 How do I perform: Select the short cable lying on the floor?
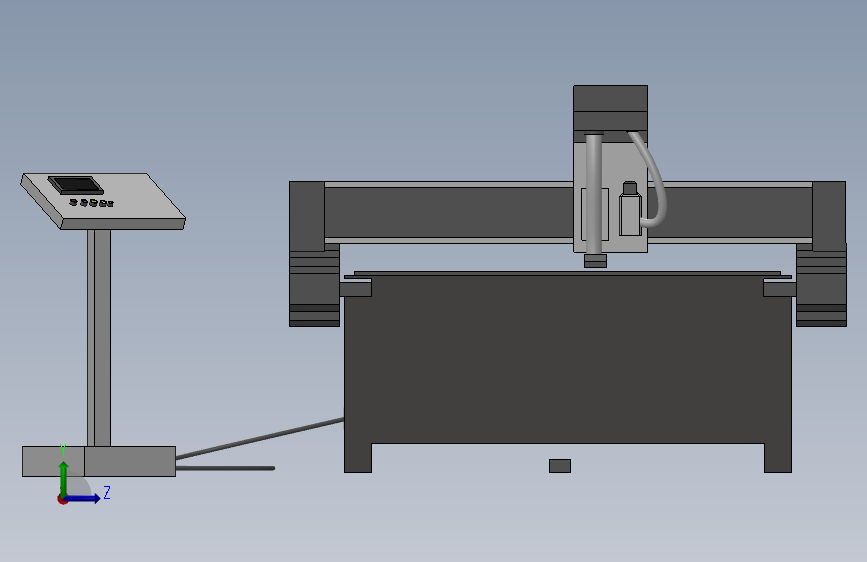pos(225,468)
